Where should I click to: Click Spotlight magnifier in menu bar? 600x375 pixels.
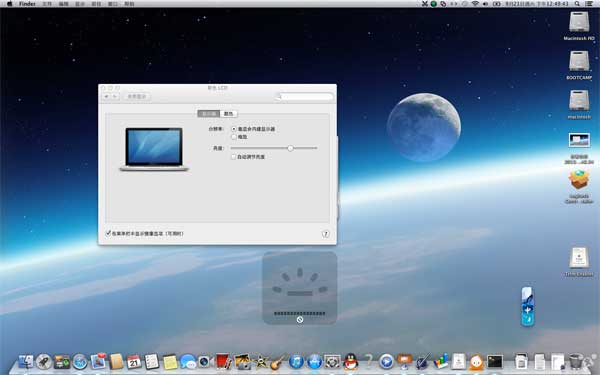coord(577,4)
